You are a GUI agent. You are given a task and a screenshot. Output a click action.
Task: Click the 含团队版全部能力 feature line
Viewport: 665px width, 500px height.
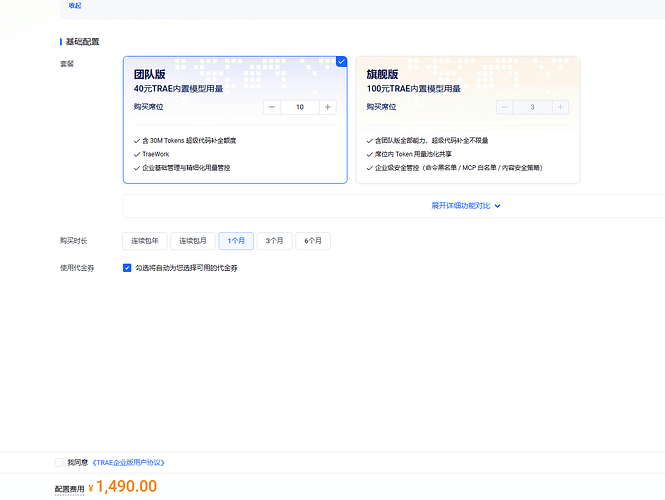click(431, 141)
